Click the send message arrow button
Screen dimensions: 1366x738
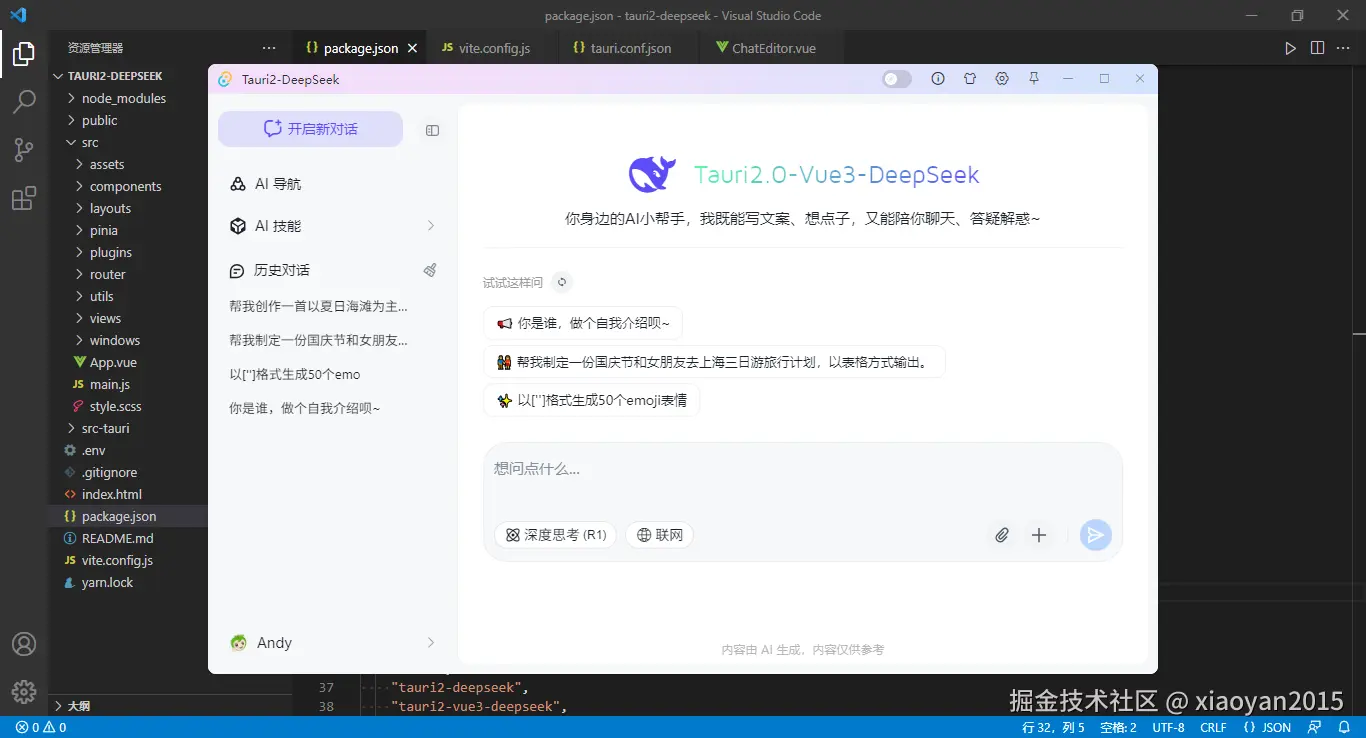1095,535
